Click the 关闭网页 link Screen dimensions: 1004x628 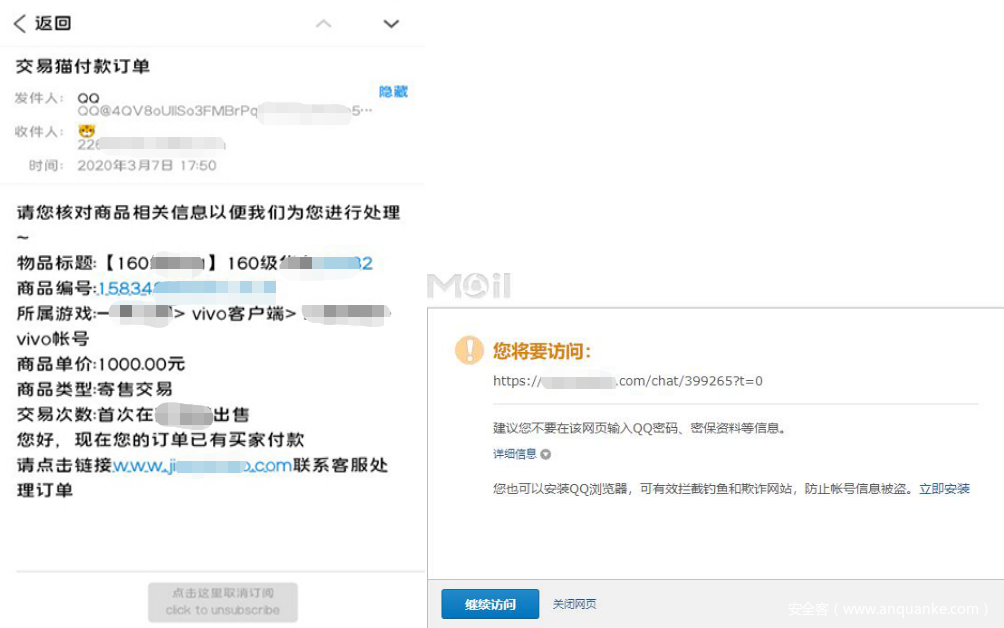[x=574, y=604]
